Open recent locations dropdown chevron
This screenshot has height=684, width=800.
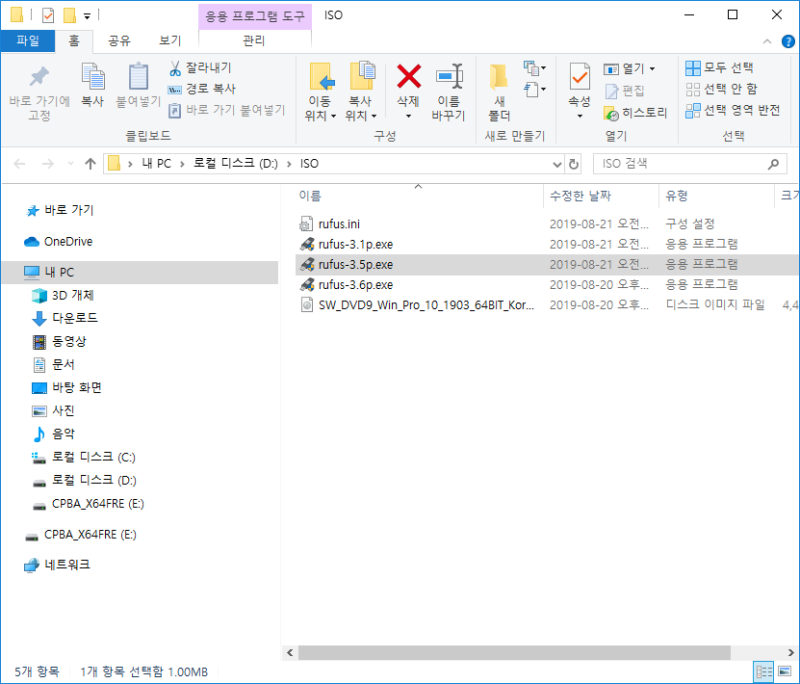[70, 164]
